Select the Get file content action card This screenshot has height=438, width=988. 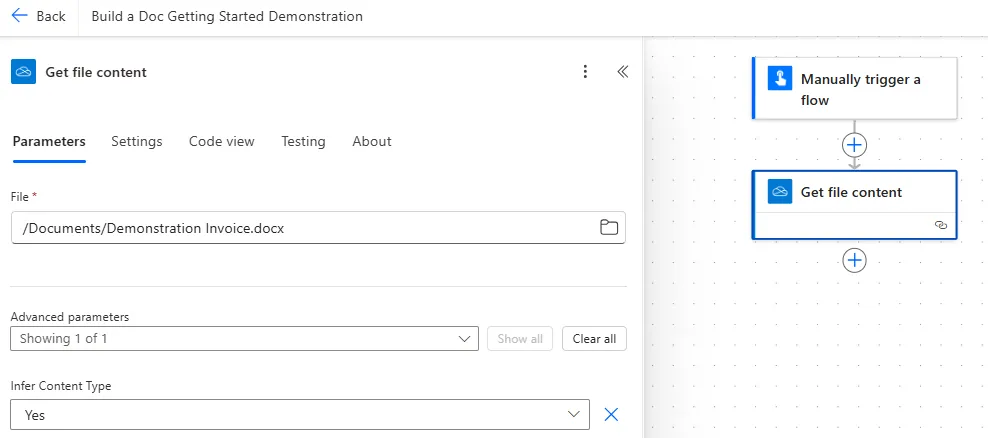[854, 205]
